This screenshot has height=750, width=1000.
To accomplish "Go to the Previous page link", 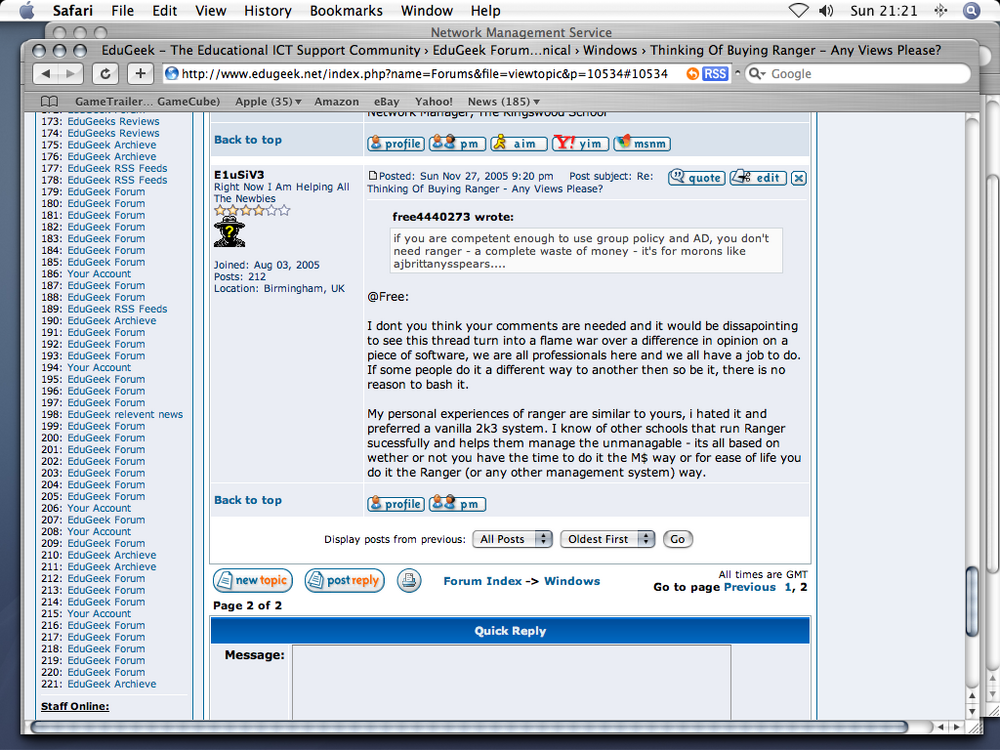I will point(750,587).
